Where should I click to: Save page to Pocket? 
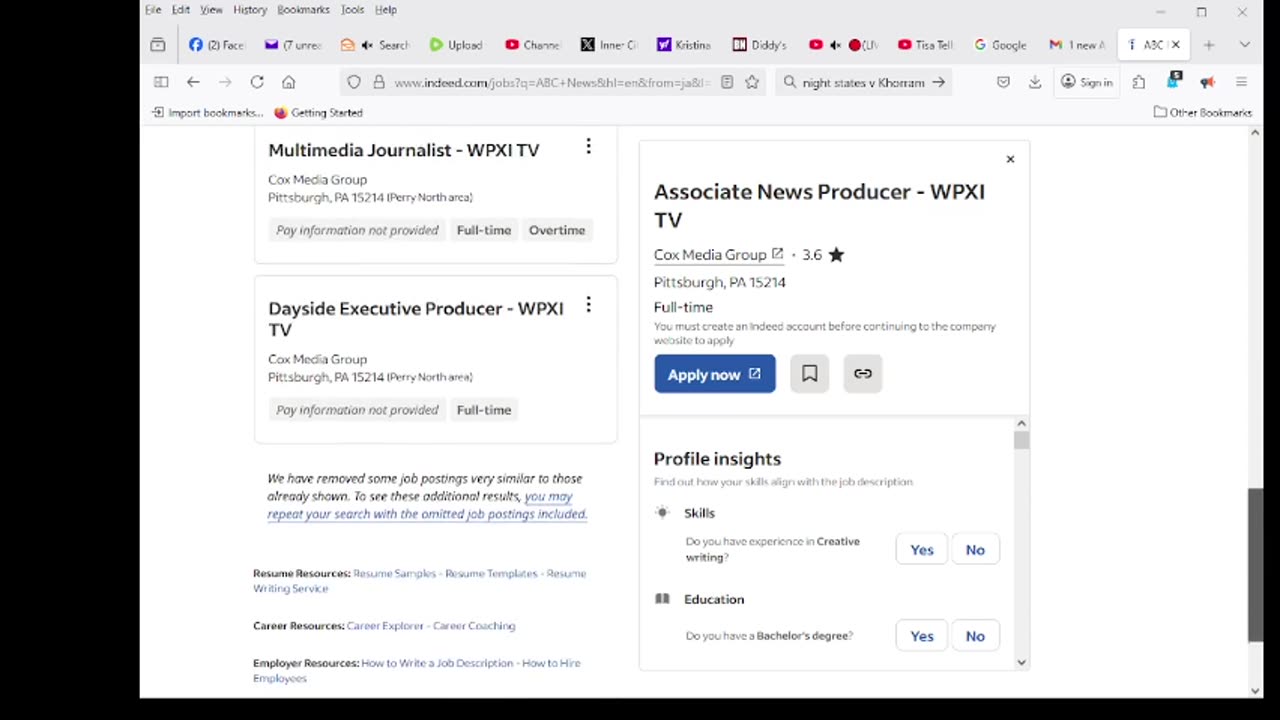pyautogui.click(x=1003, y=82)
